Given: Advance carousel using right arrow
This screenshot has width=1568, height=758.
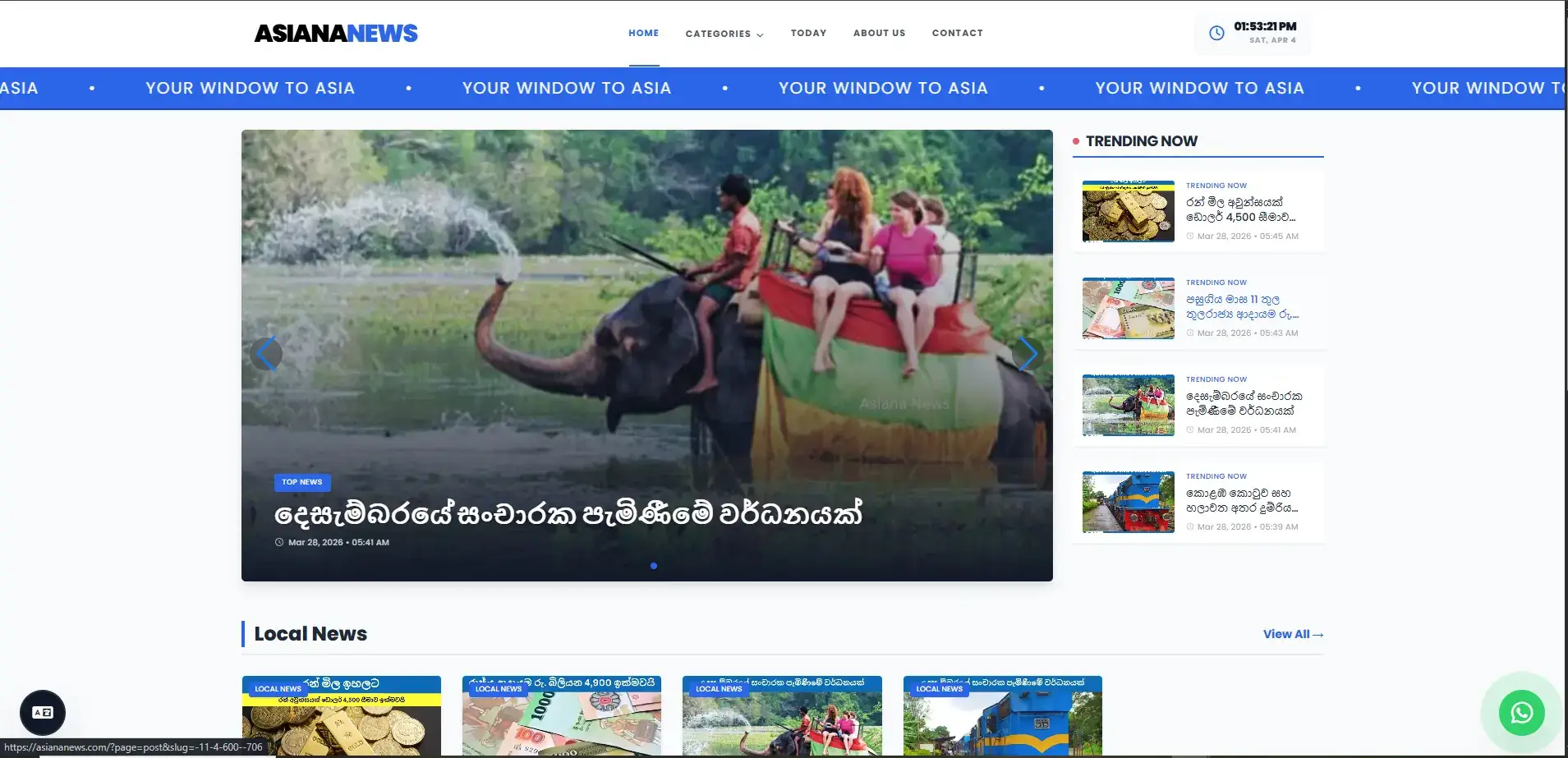Looking at the screenshot, I should click(1028, 354).
